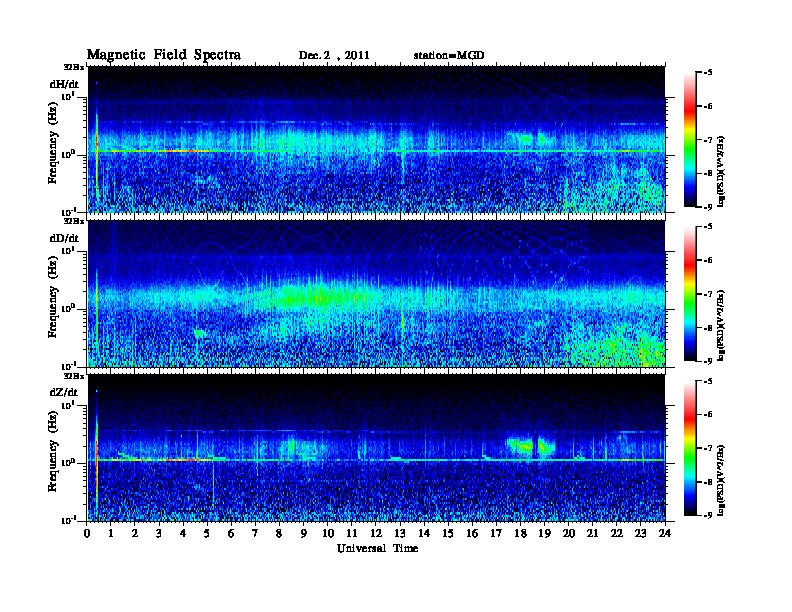The image size is (792, 612).
Task: Click the "2" hour tick label on the time axis
Action: pos(135,533)
